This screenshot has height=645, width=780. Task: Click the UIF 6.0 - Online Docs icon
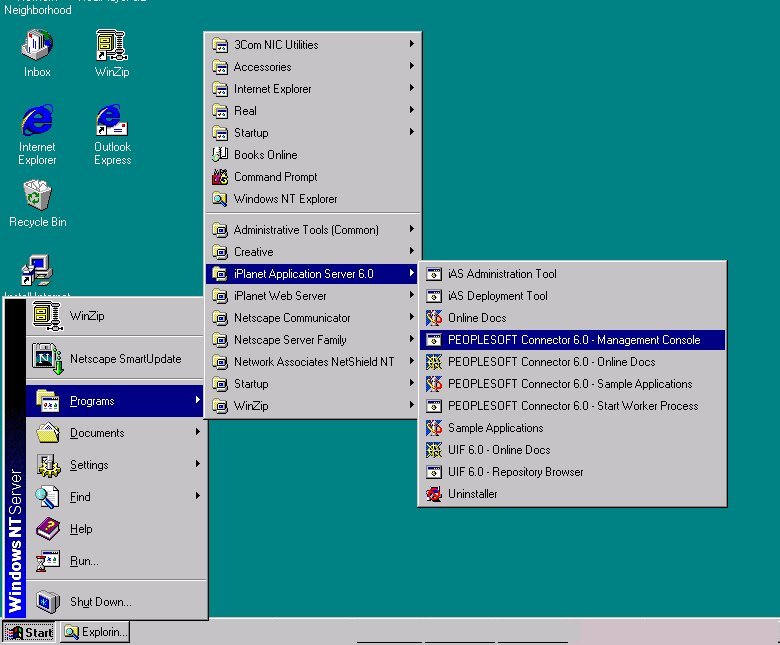coord(434,450)
